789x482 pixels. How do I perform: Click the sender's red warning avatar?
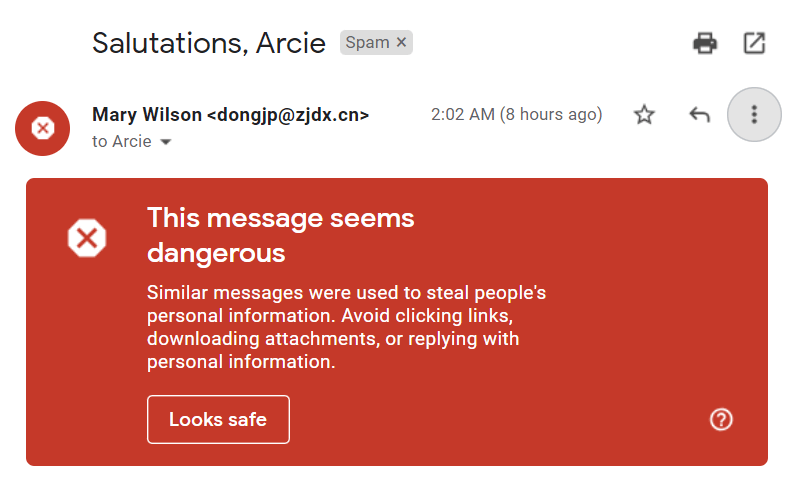[x=42, y=128]
